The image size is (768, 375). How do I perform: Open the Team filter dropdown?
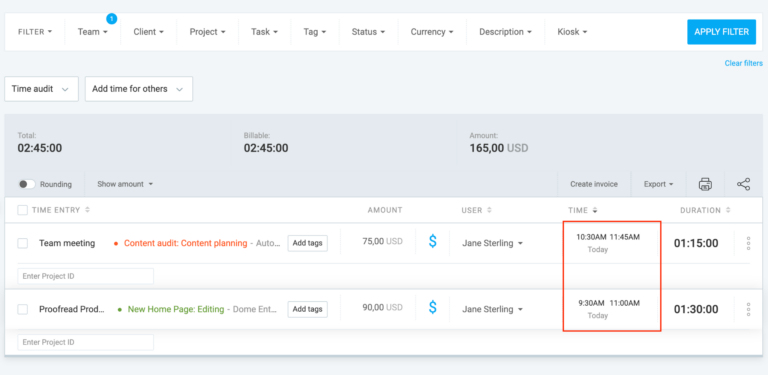(93, 32)
